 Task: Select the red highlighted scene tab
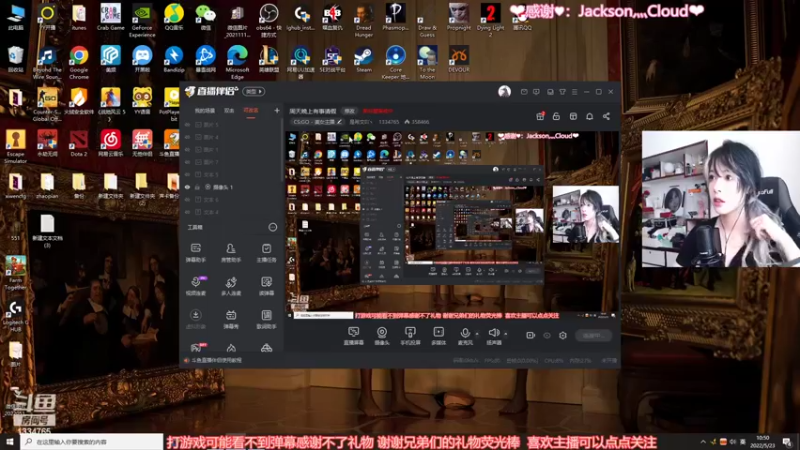click(251, 110)
